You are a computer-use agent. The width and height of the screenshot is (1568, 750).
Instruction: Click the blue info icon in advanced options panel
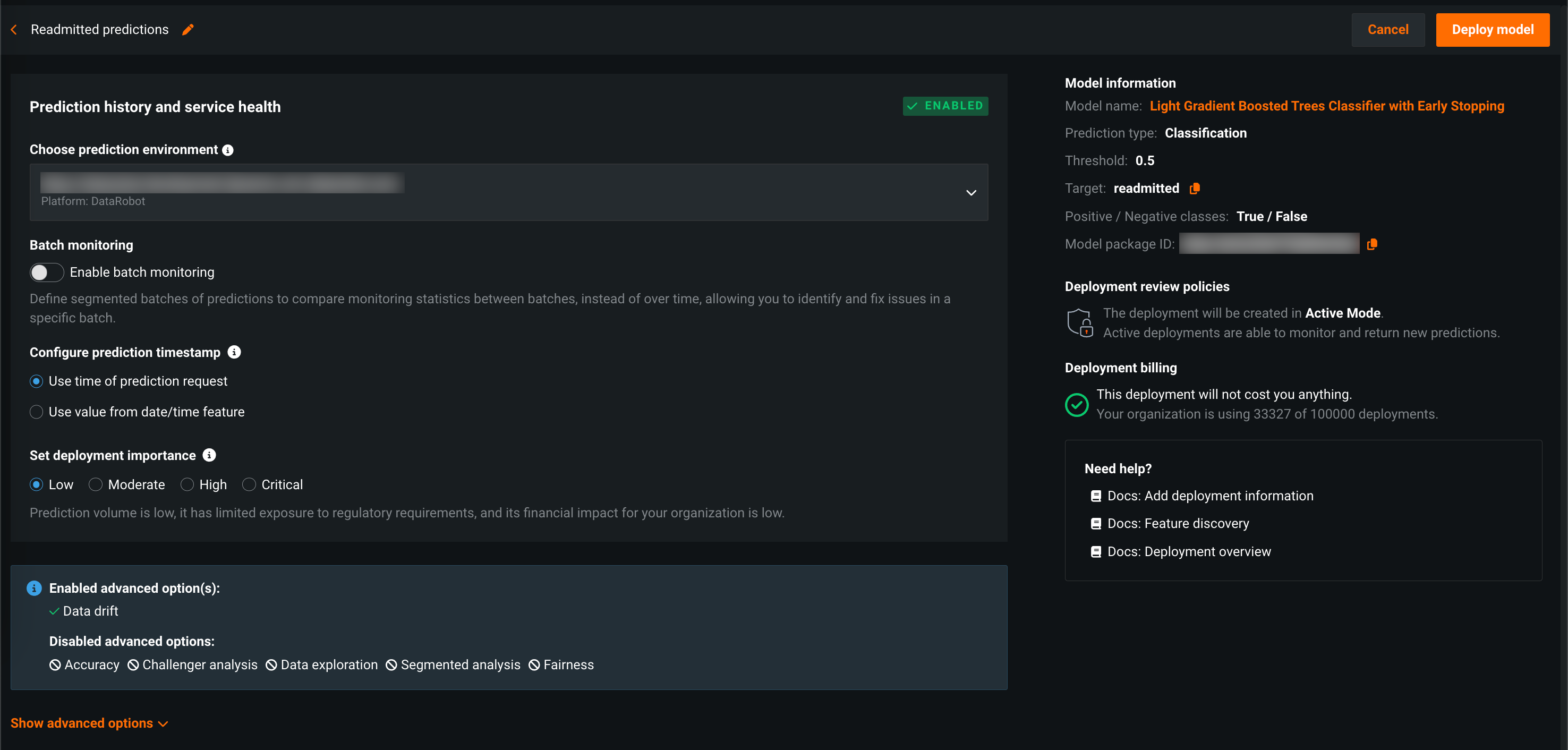tap(34, 587)
